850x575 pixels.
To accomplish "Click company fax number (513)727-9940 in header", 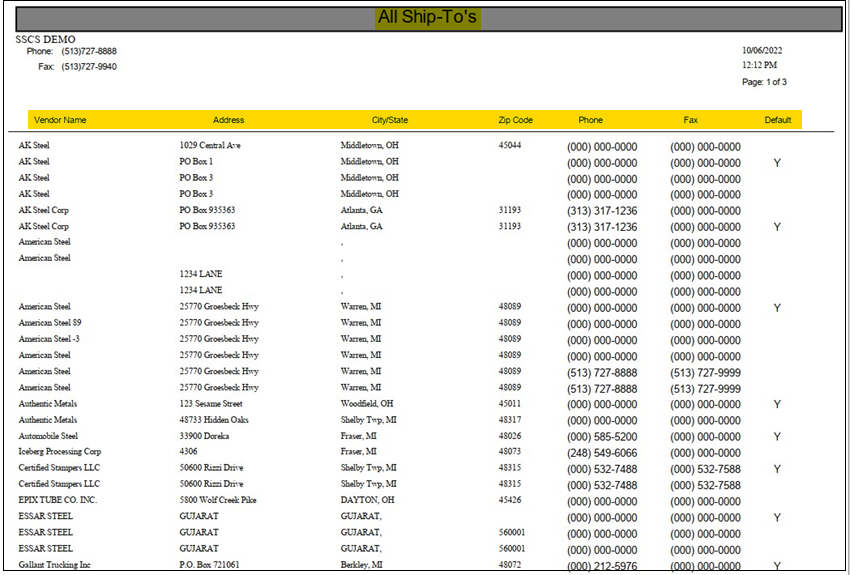I will coord(89,67).
